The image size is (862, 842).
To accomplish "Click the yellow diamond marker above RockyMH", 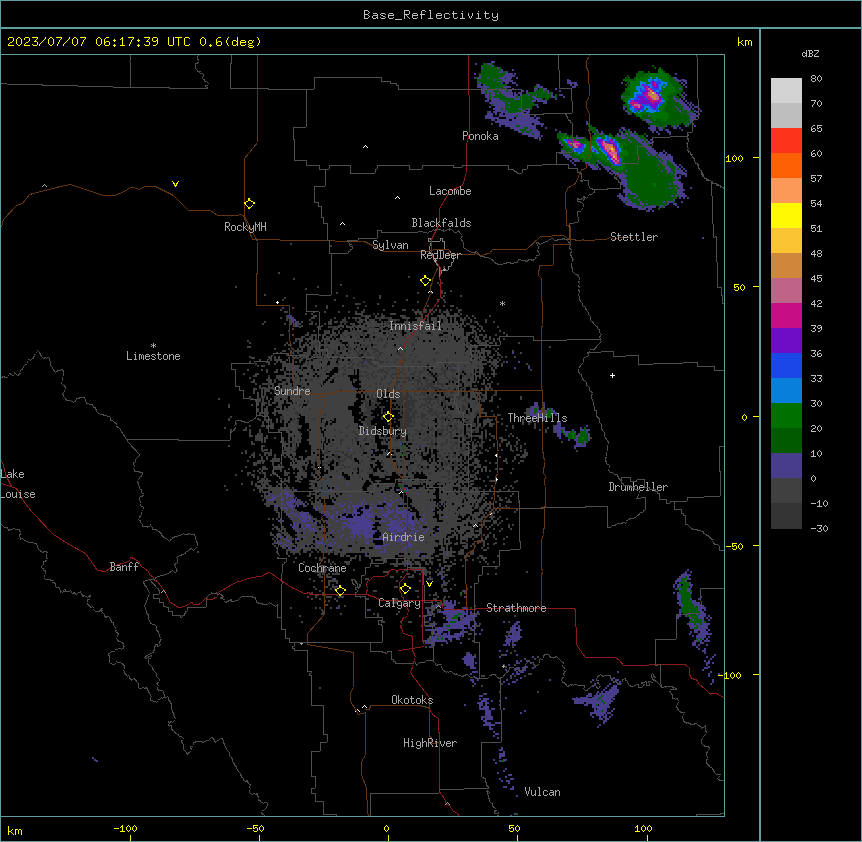I will point(250,203).
